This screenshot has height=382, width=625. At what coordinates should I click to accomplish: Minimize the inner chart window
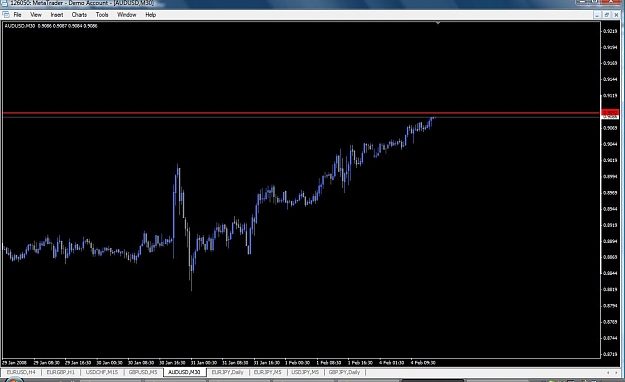pos(597,15)
